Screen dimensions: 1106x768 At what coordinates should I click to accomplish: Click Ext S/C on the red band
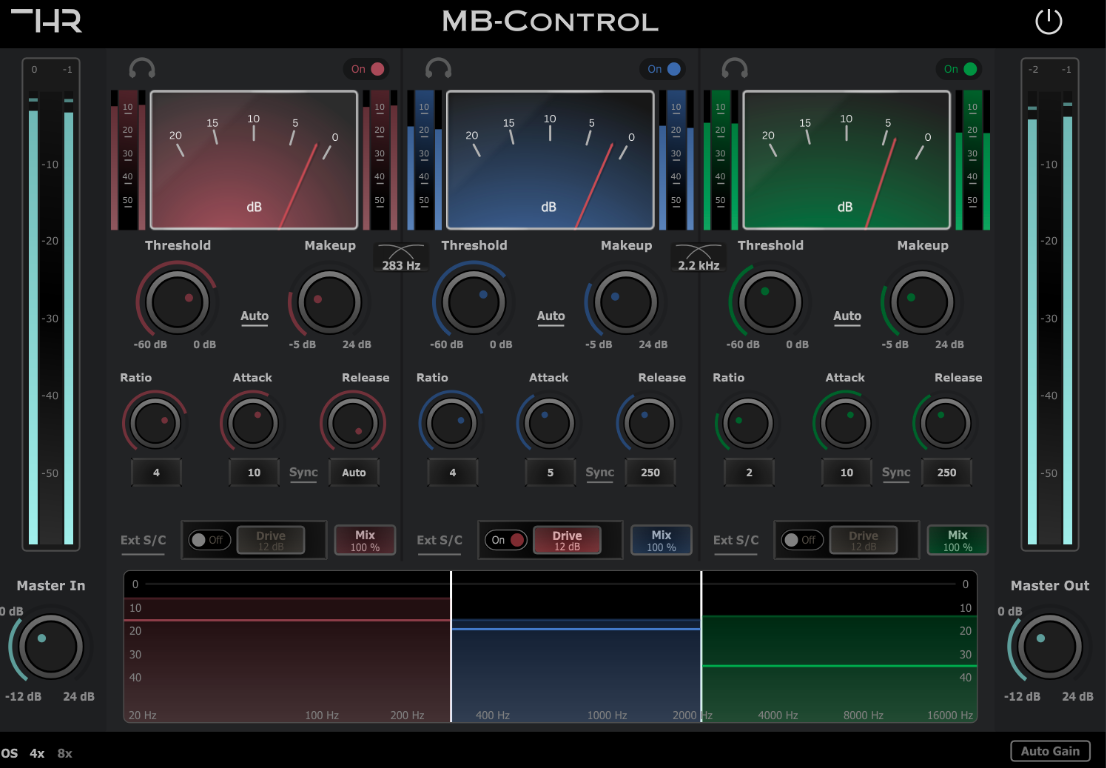click(x=143, y=541)
